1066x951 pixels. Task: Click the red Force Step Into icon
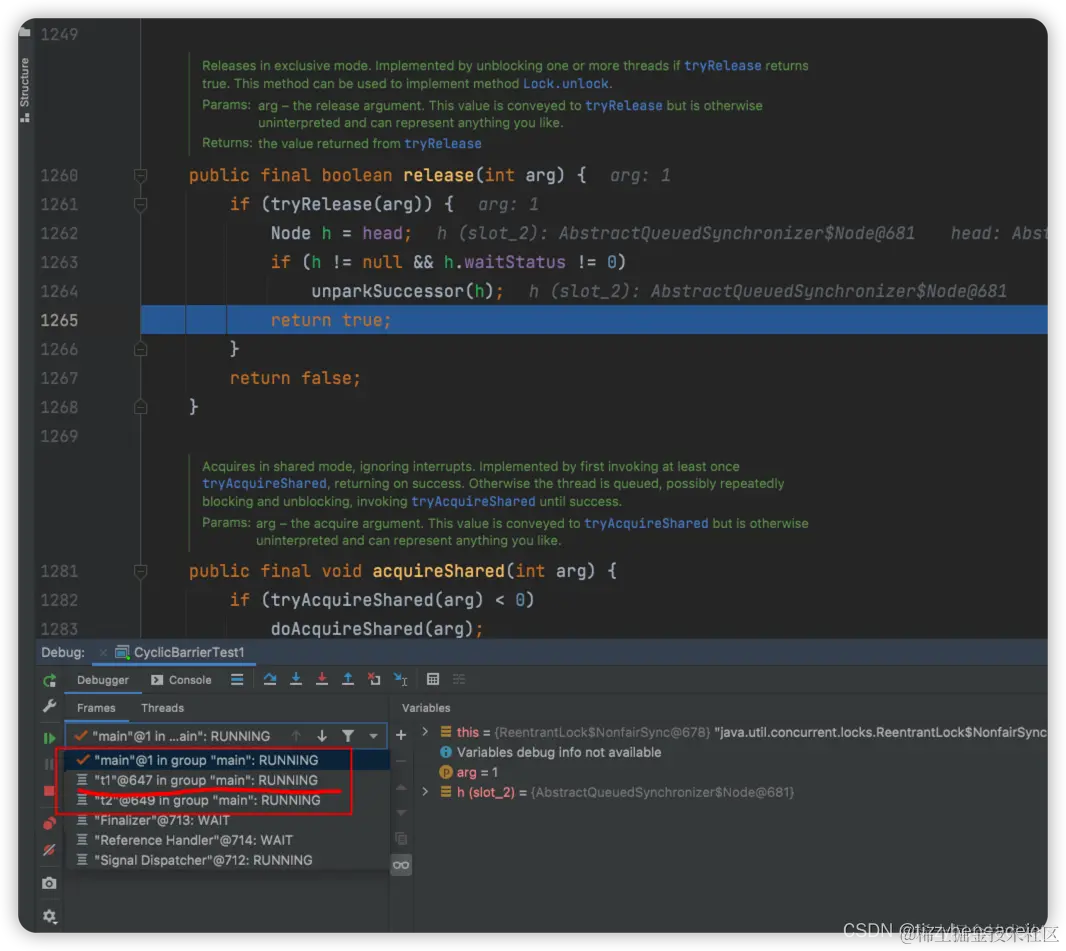tap(322, 679)
